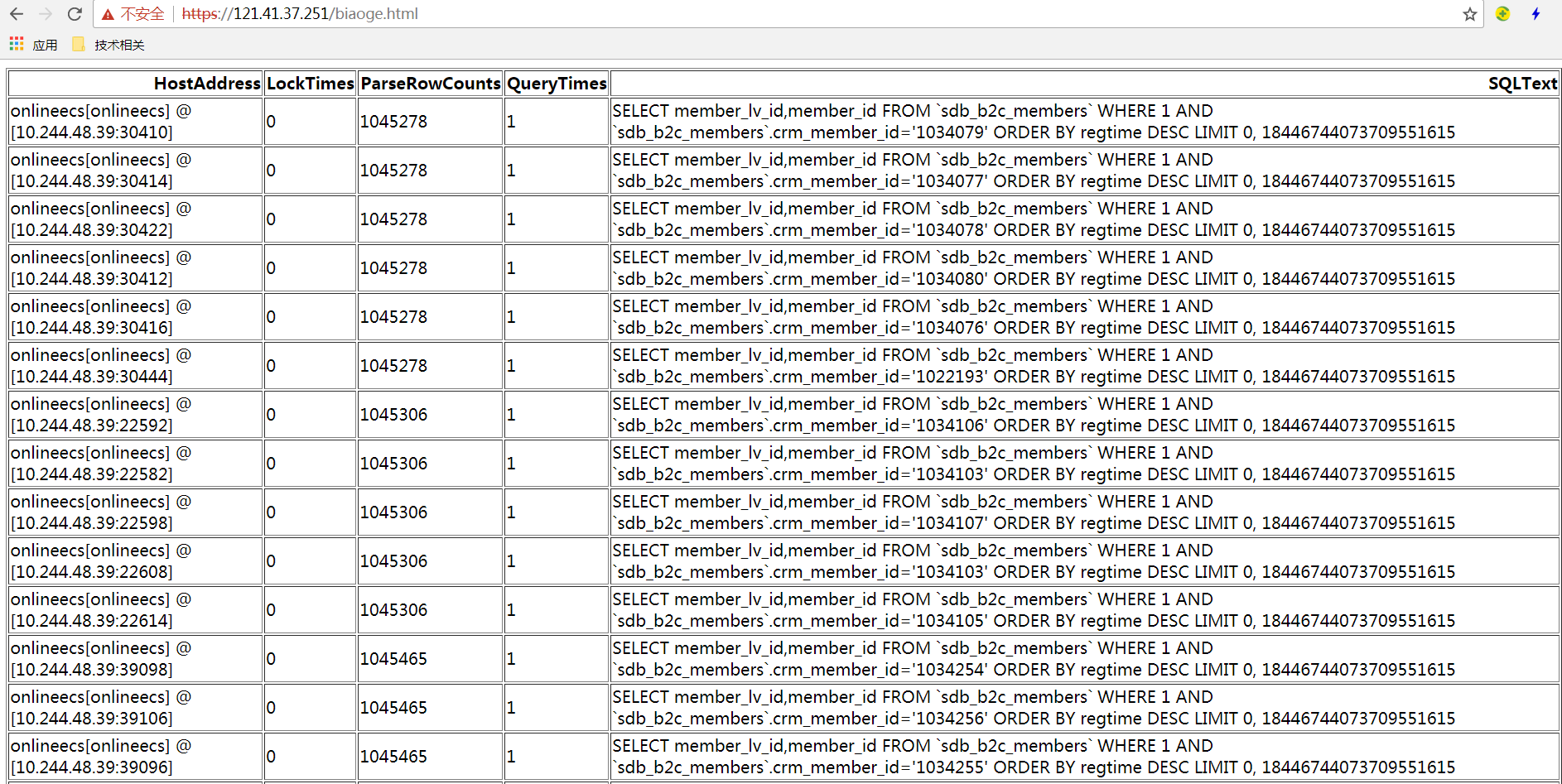The height and width of the screenshot is (784, 1562).
Task: Select host cell with port 30444
Action: click(136, 366)
